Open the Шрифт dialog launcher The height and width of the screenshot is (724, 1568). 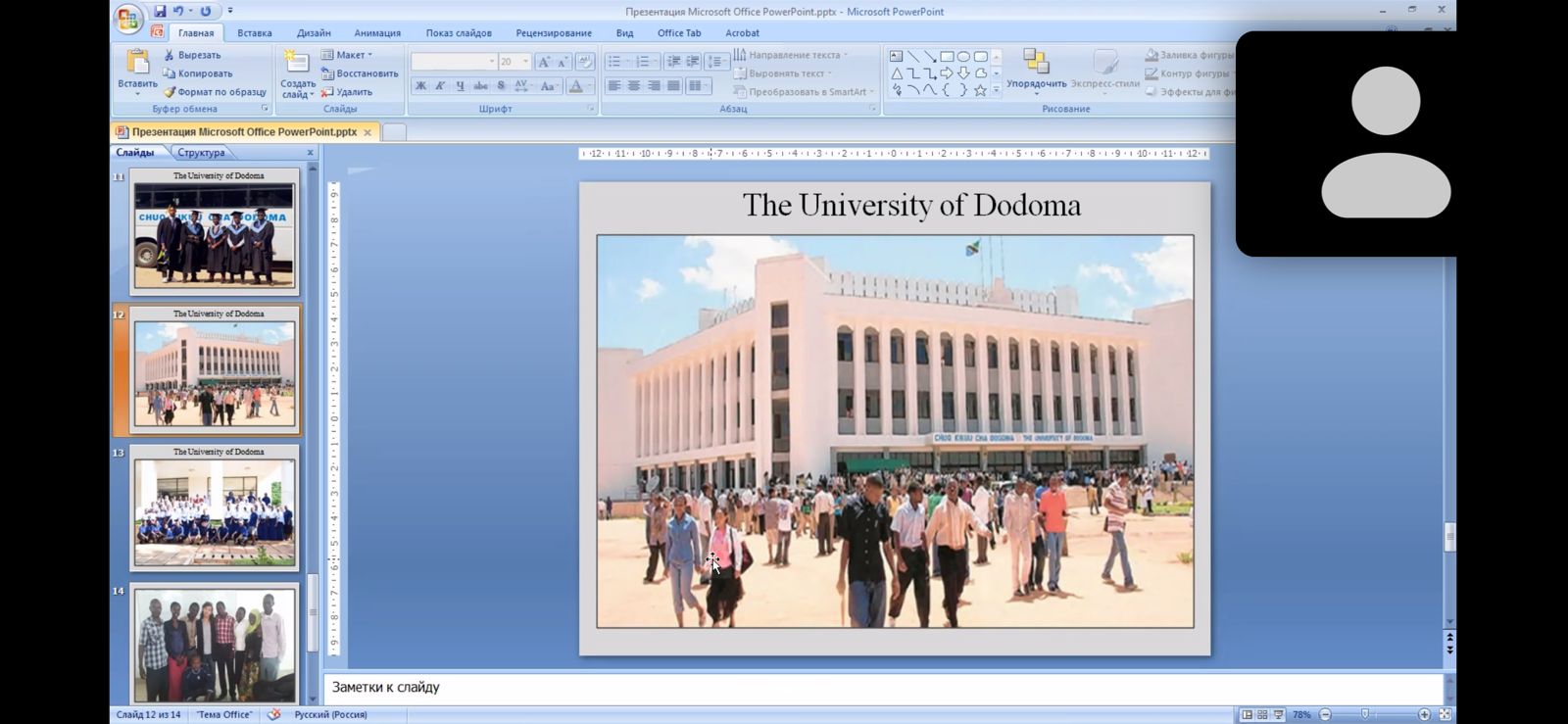point(590,109)
